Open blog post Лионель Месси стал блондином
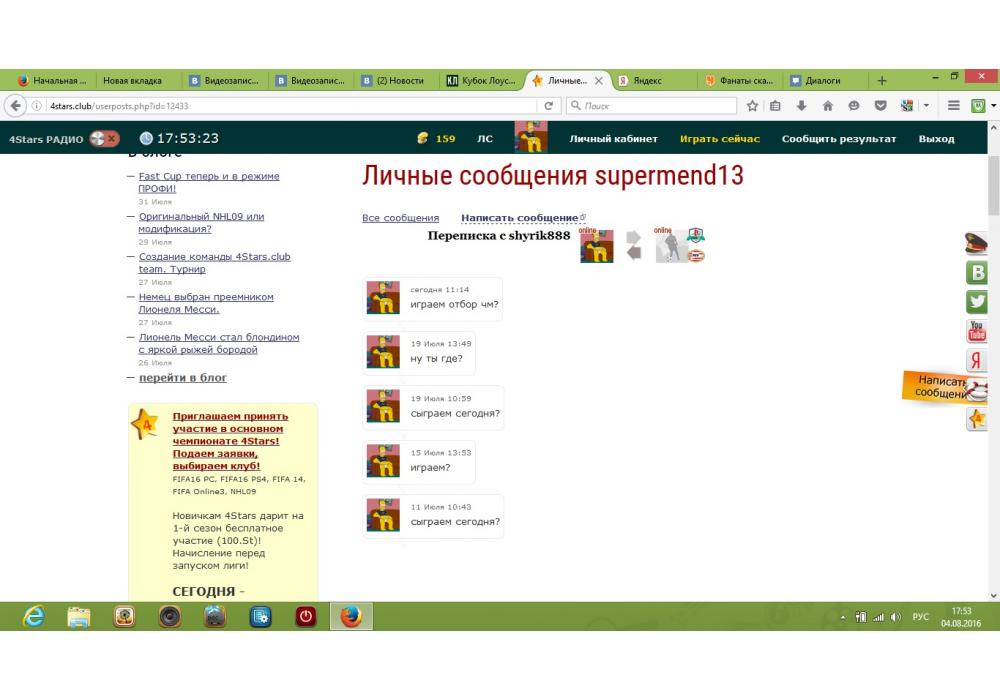This screenshot has height=700, width=1000. 219,343
